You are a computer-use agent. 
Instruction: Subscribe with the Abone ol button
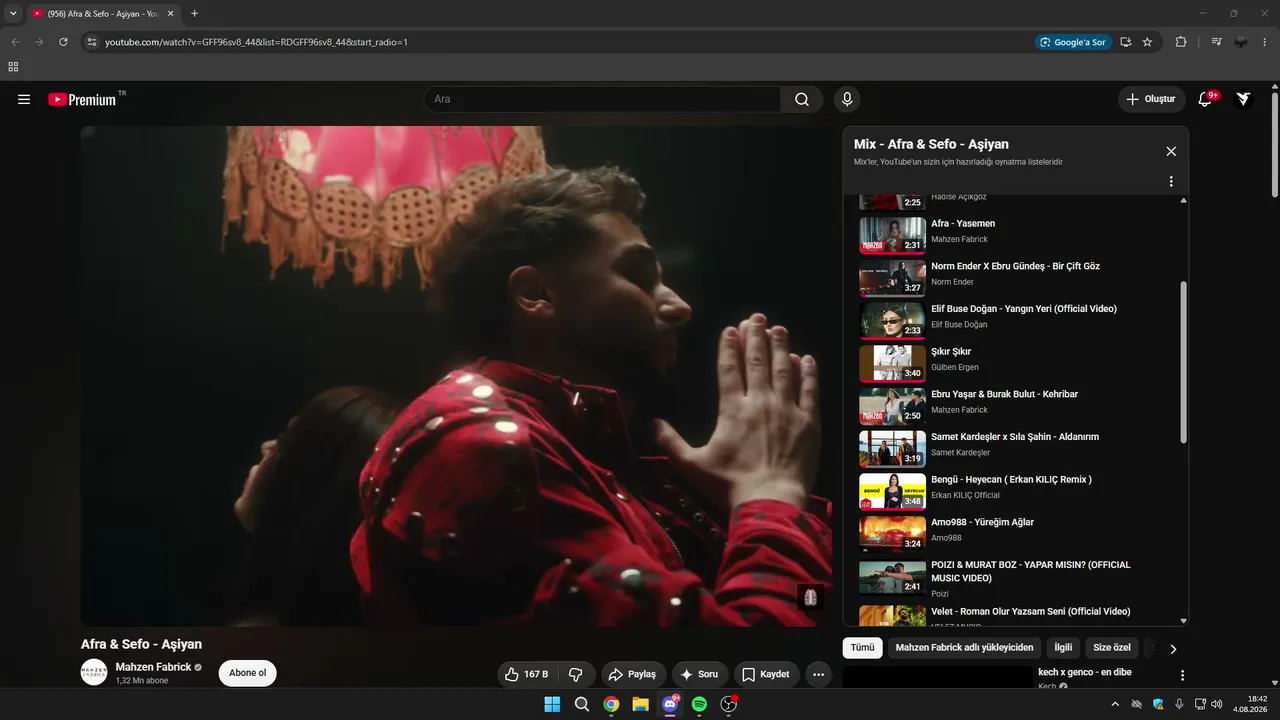247,673
